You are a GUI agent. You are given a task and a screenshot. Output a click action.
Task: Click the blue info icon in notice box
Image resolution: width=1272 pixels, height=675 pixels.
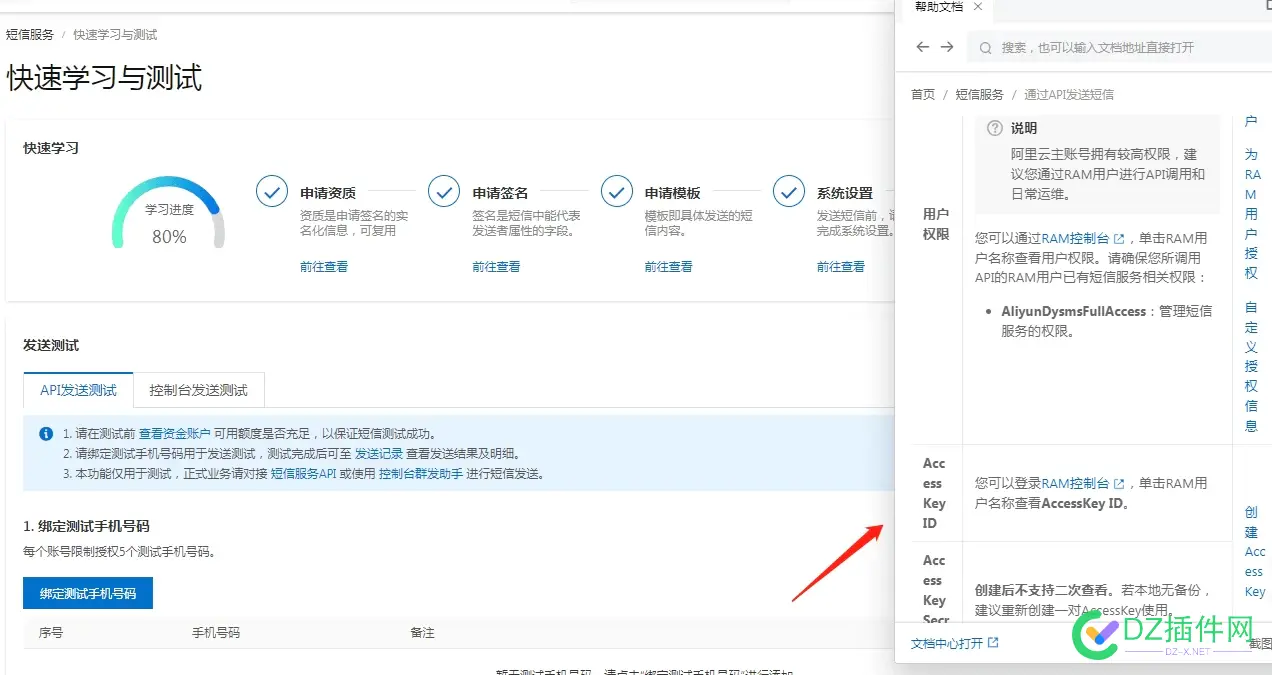[x=46, y=434]
